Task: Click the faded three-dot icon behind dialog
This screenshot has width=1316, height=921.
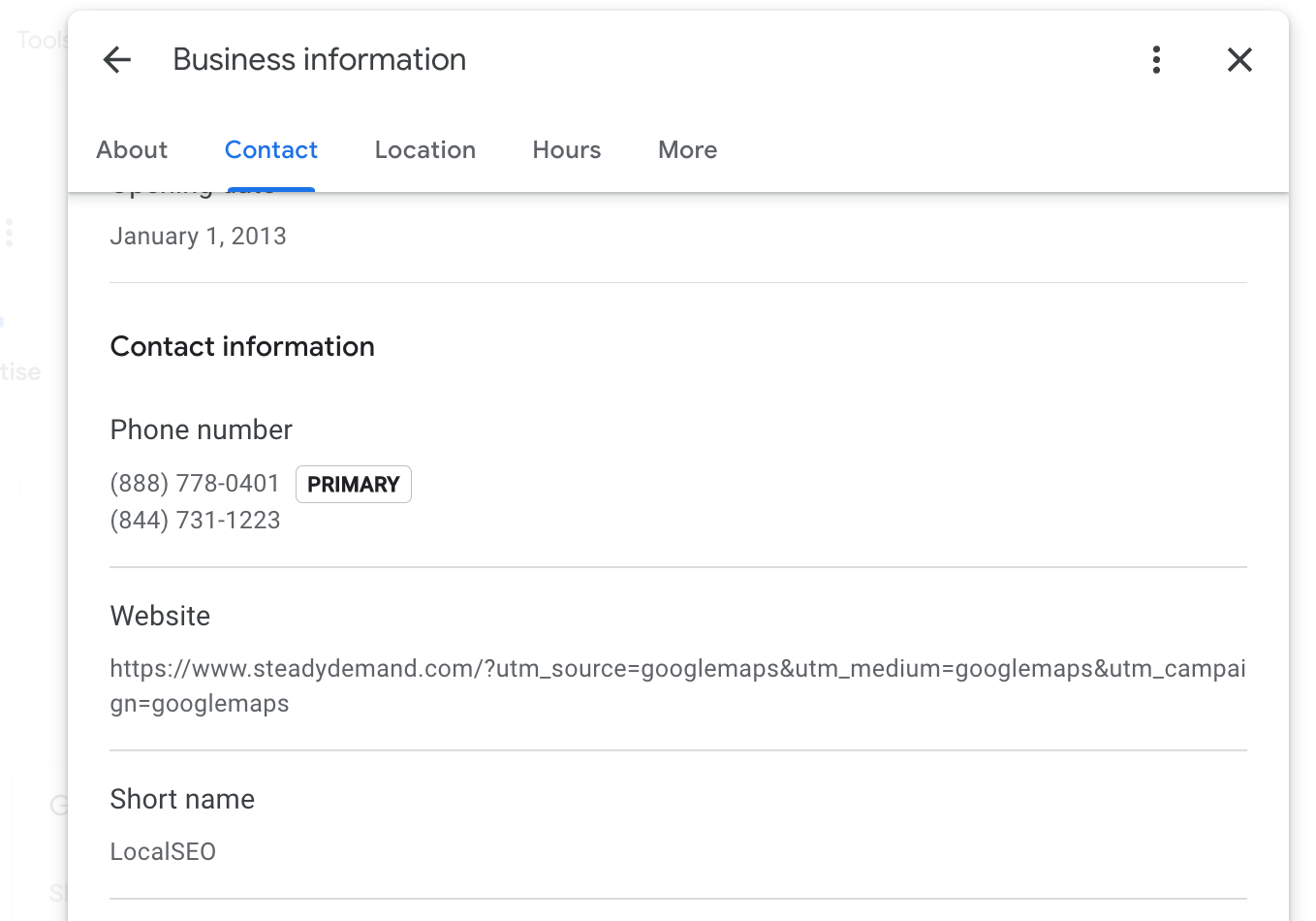Action: click(10, 233)
